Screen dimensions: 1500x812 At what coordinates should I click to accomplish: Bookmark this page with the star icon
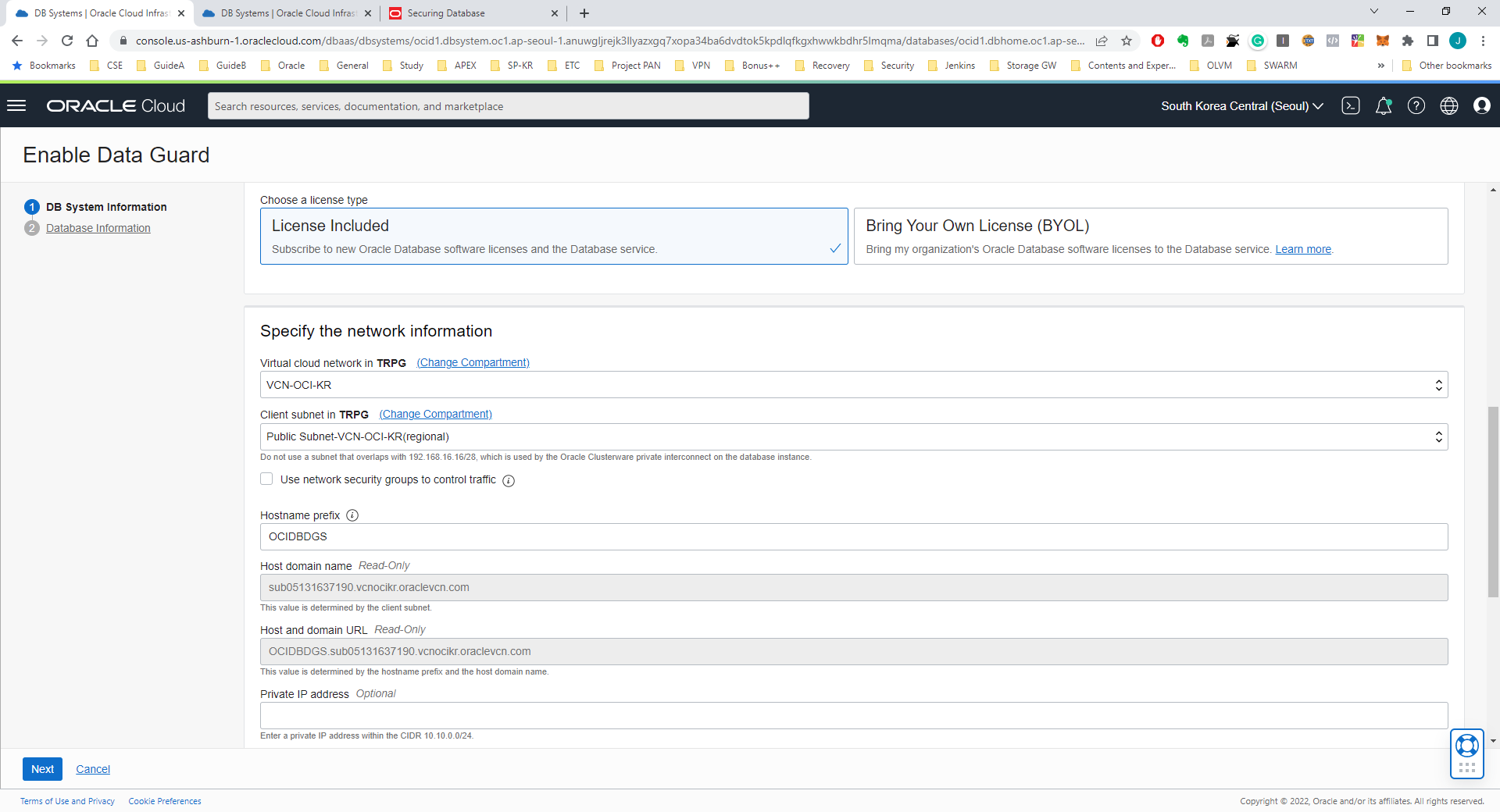click(x=1127, y=41)
